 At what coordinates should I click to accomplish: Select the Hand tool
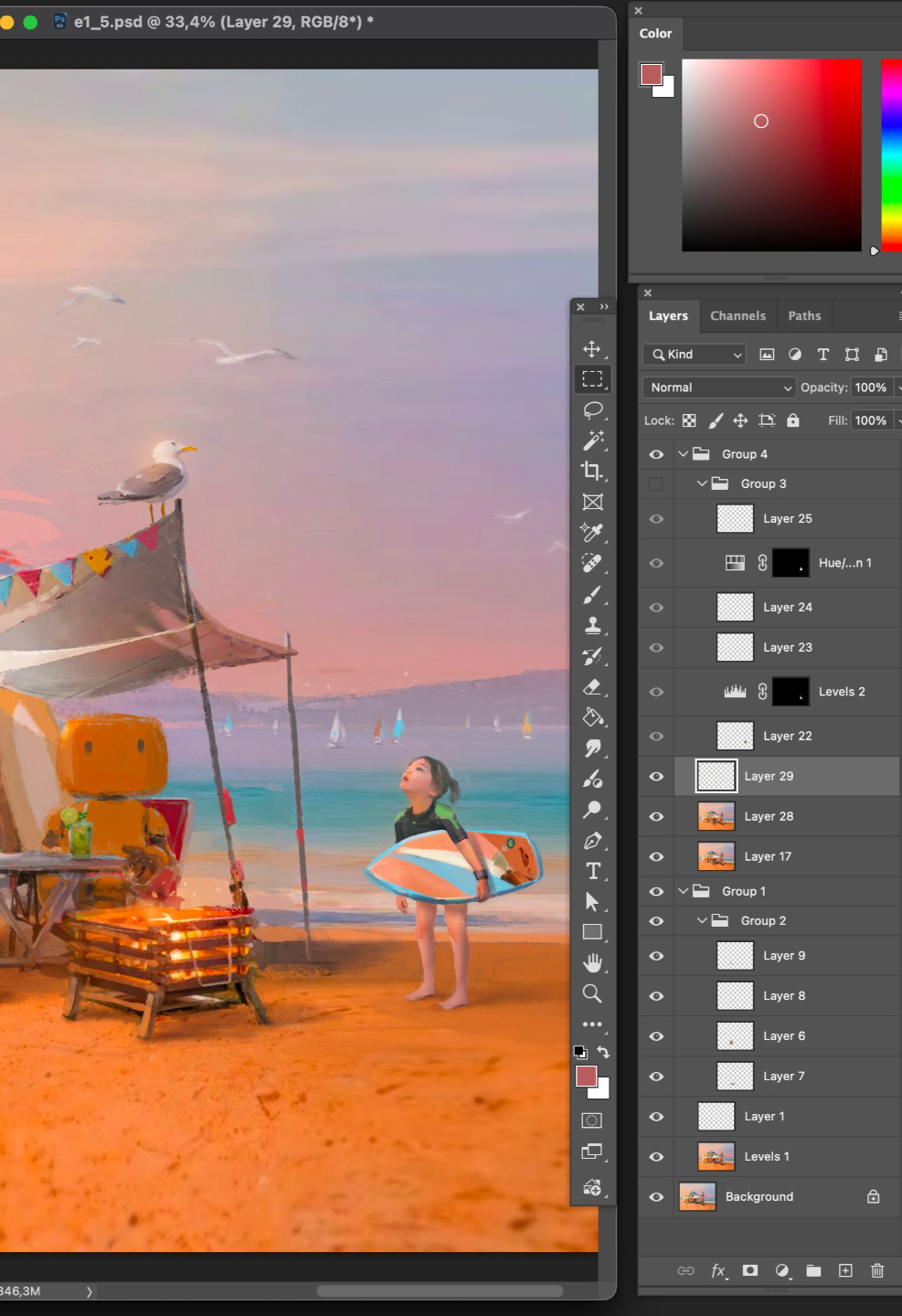click(x=592, y=963)
